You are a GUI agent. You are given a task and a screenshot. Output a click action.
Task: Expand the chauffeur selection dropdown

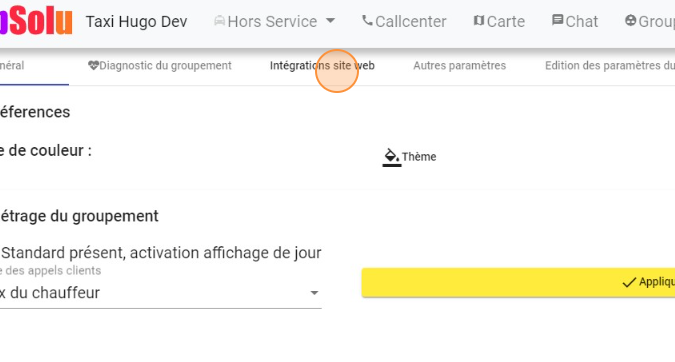(x=161, y=293)
